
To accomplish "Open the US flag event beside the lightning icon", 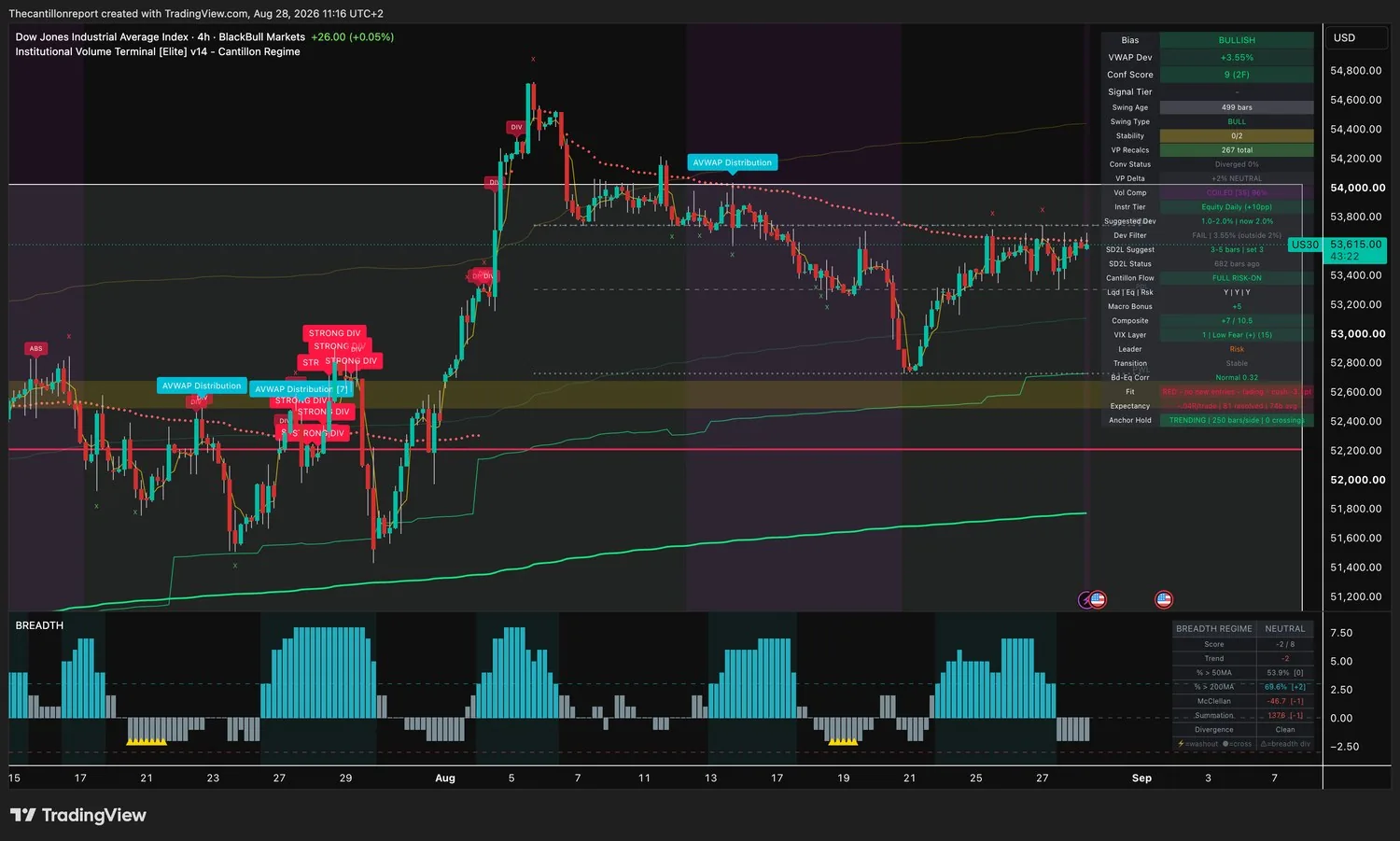I will (x=1098, y=600).
